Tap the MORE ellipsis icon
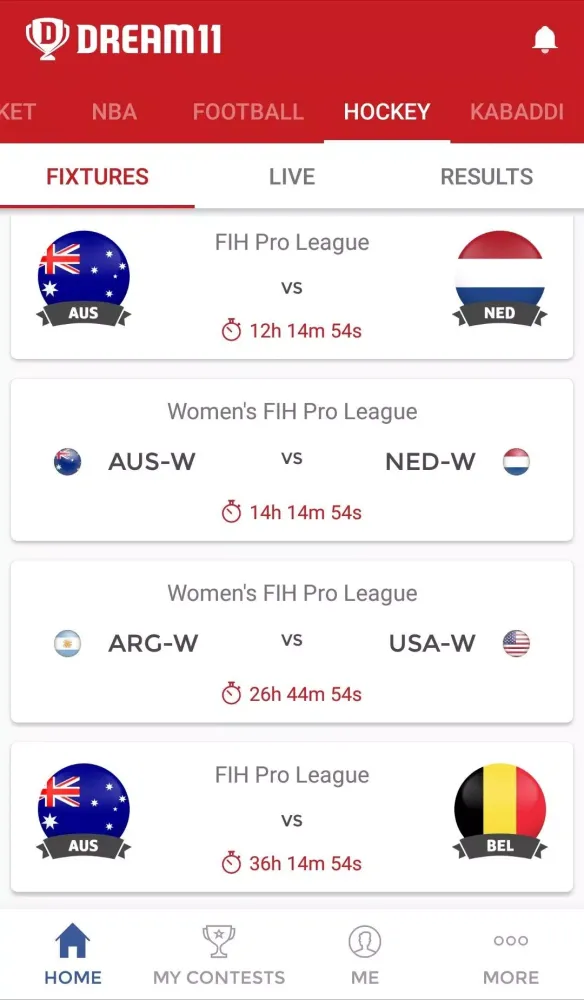 tap(510, 940)
